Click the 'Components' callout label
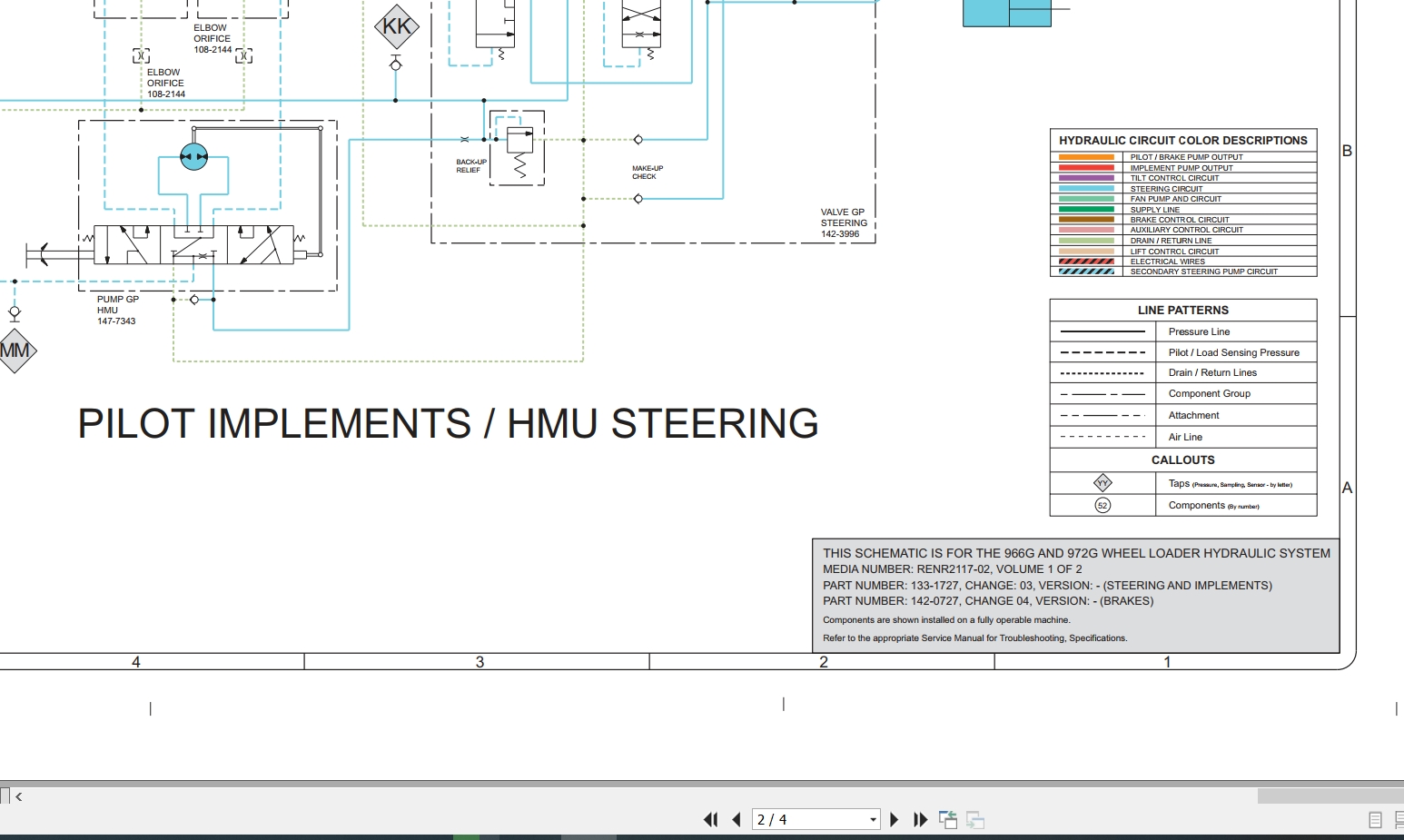1404x840 pixels. pos(1213,506)
